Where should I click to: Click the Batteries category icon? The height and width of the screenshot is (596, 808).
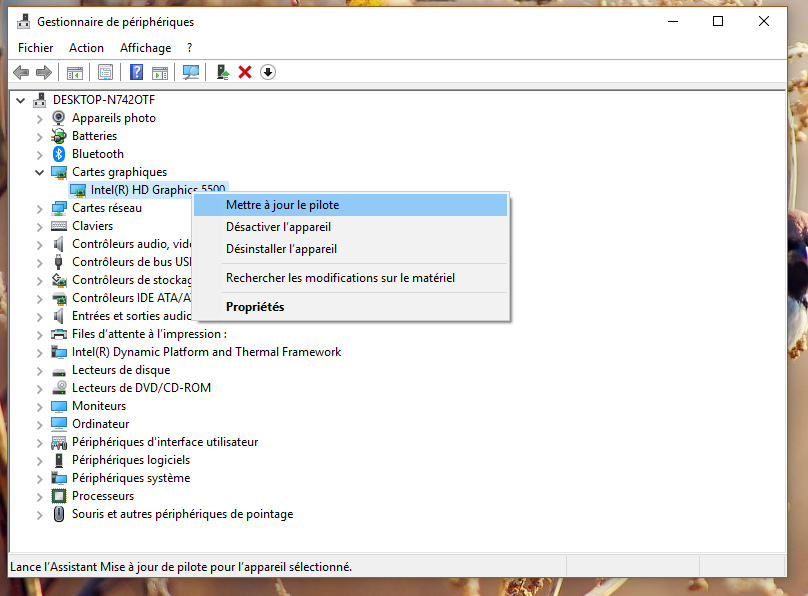click(59, 136)
